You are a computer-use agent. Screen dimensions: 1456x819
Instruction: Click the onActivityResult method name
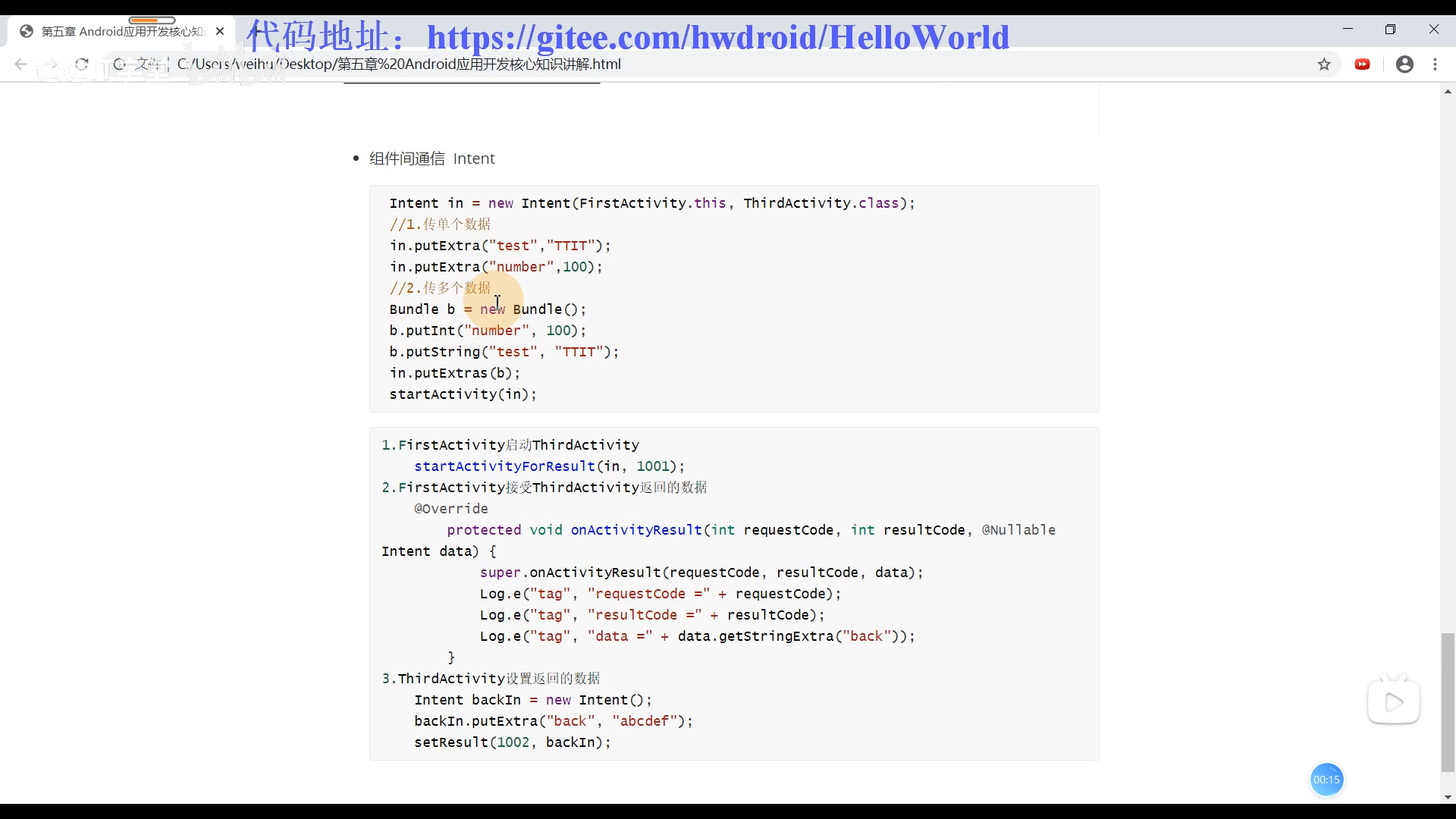pos(636,530)
